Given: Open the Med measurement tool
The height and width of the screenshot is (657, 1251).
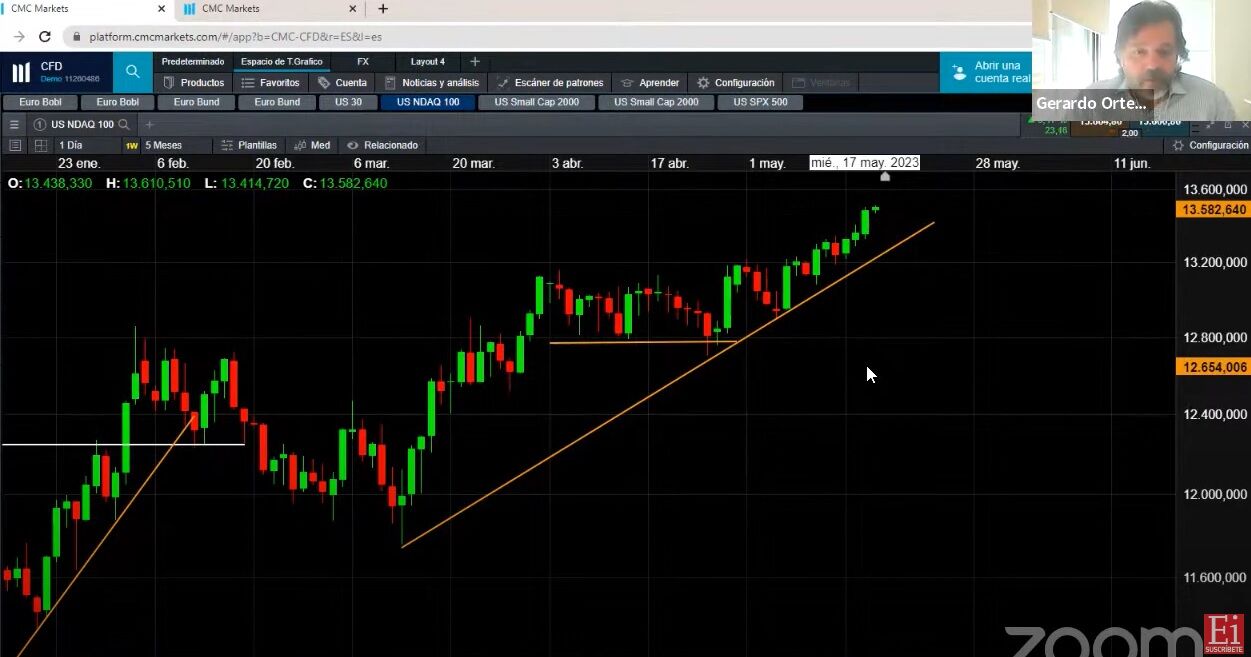Looking at the screenshot, I should [311, 145].
